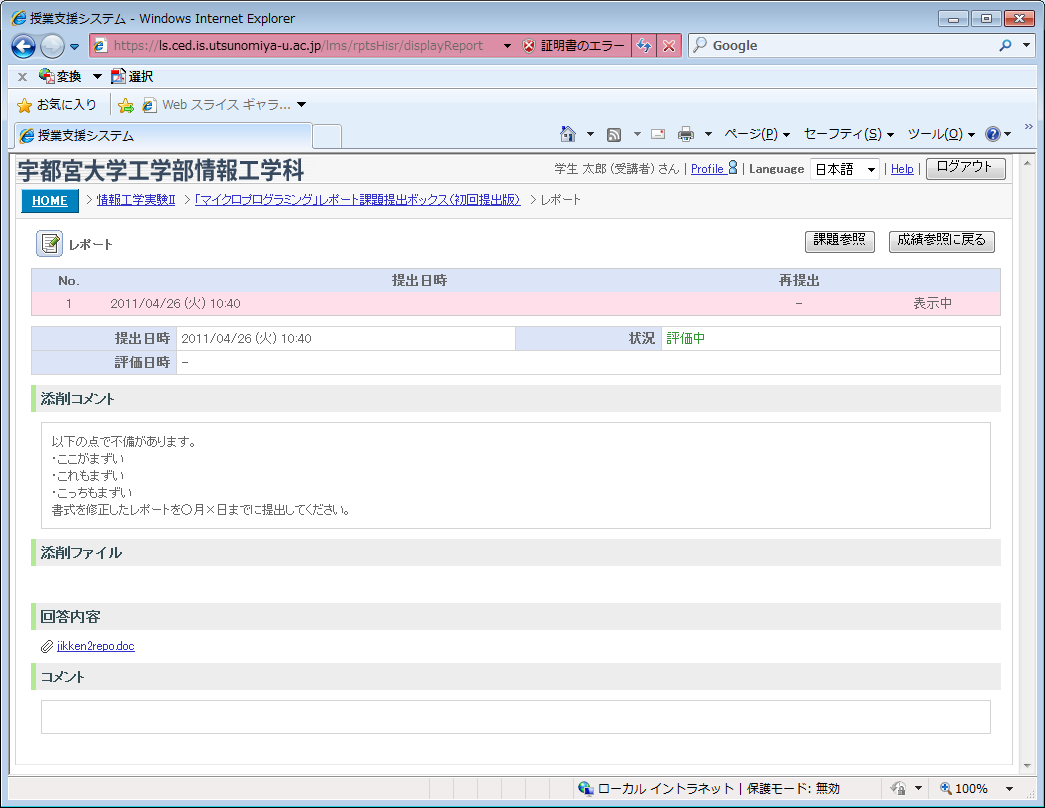Open the Language dropdown showing 日本語
Viewport: 1045px width, 808px height.
pos(844,169)
